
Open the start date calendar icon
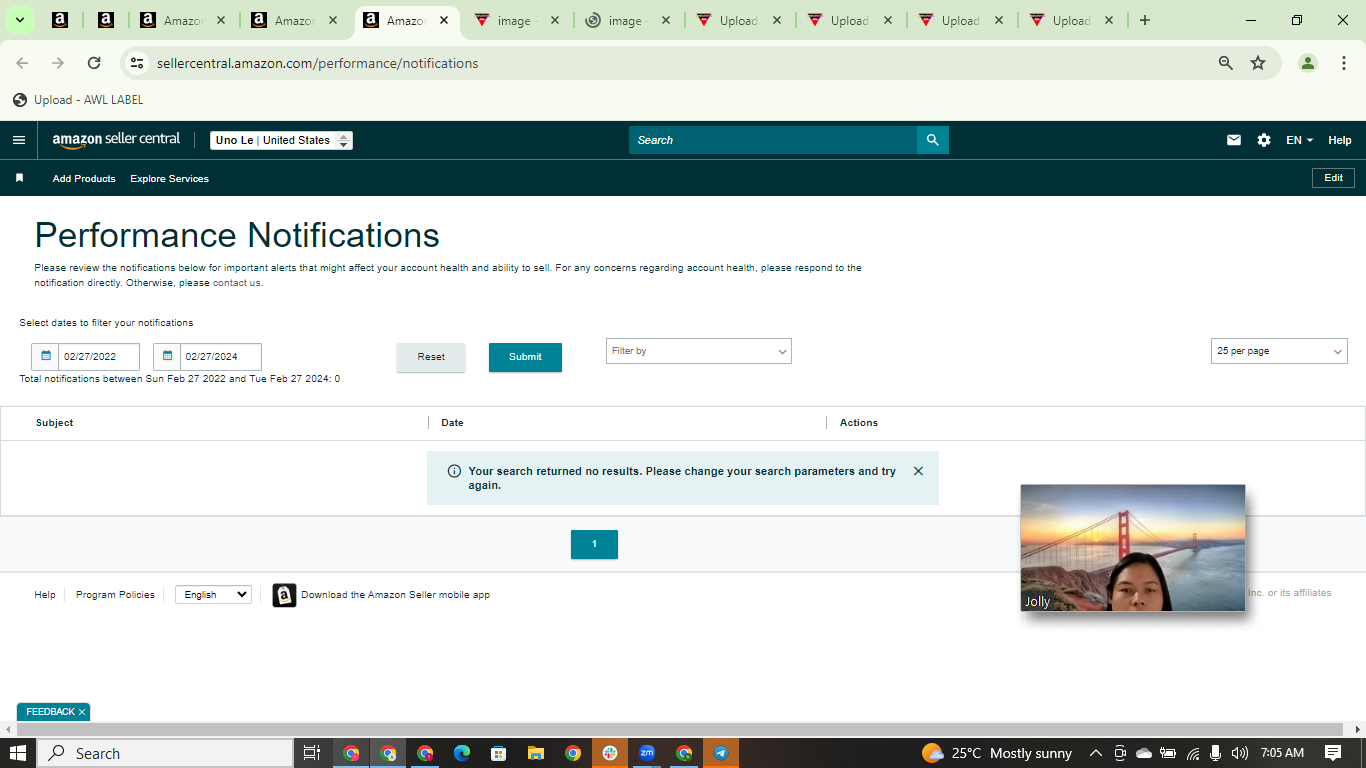click(45, 356)
